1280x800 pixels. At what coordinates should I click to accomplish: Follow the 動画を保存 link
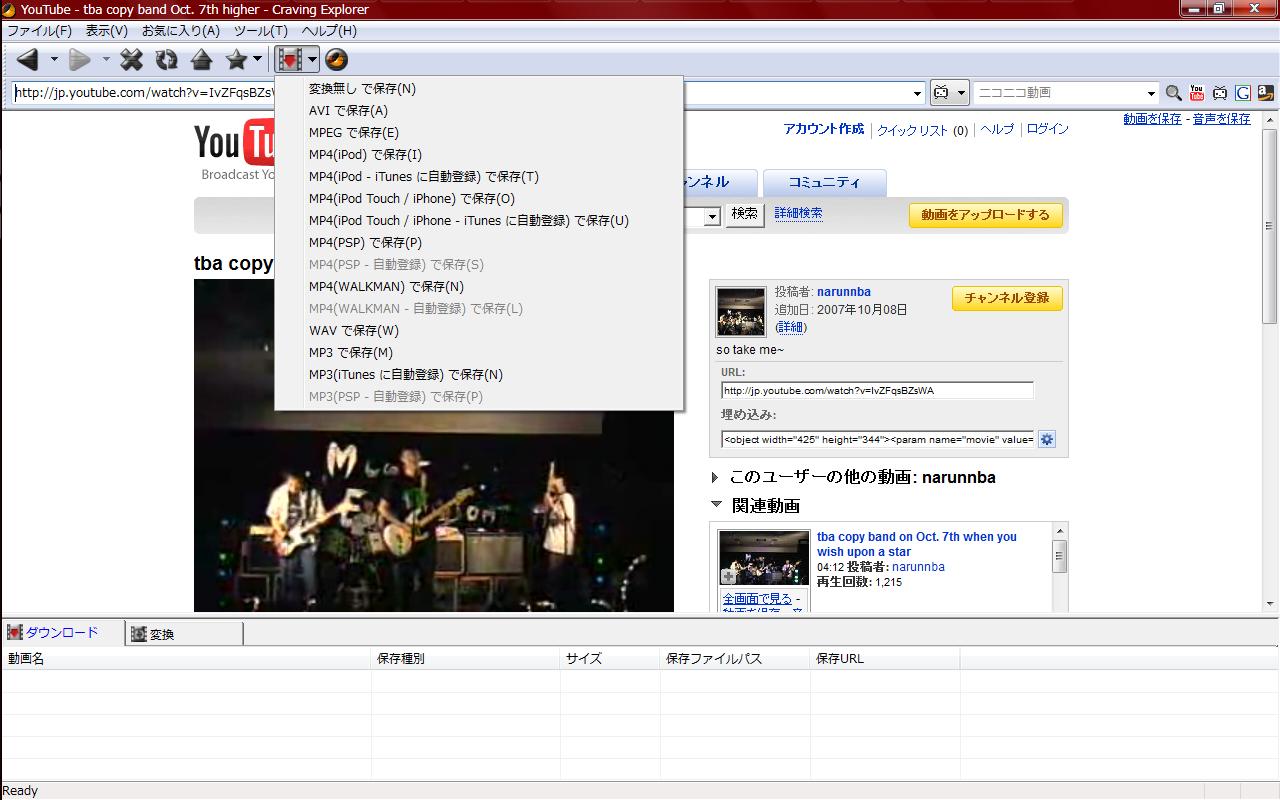pyautogui.click(x=1152, y=119)
